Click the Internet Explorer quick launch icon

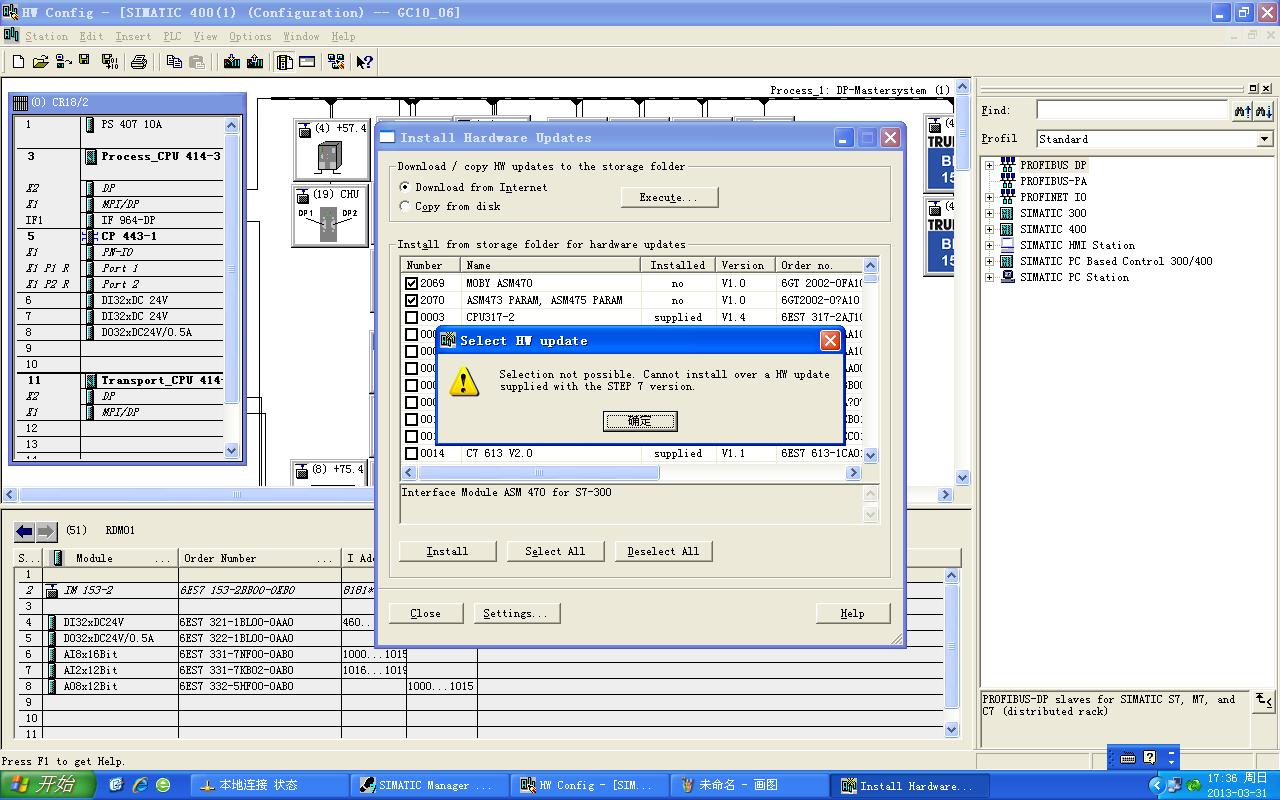click(140, 785)
